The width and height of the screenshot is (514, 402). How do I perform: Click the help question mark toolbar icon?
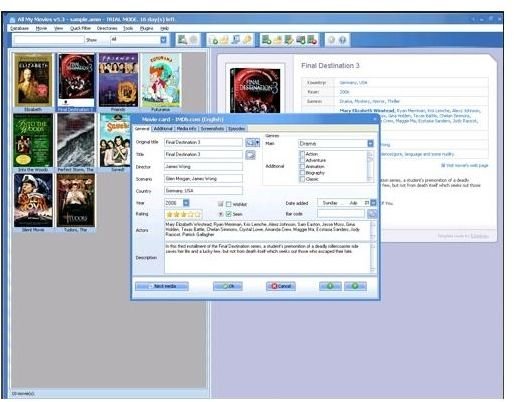tap(342, 40)
